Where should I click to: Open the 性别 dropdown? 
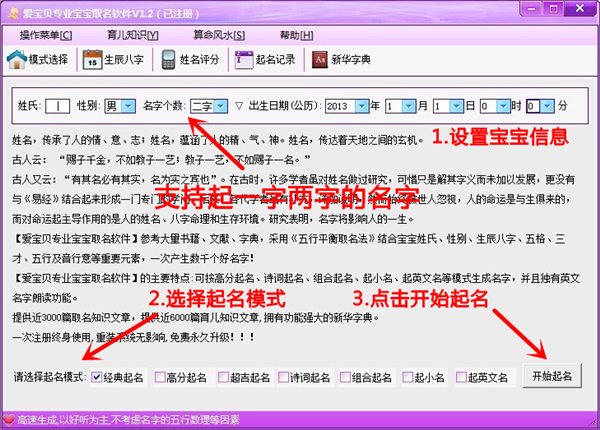click(128, 106)
